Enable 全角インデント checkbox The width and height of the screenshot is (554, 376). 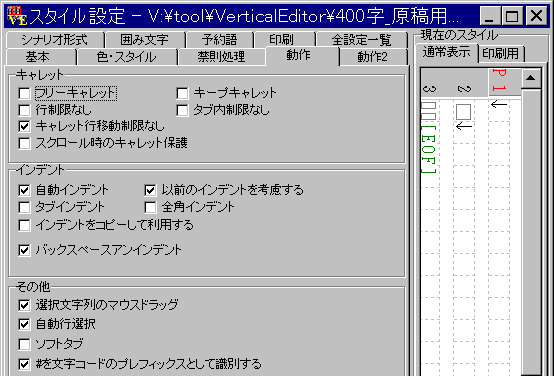point(150,207)
